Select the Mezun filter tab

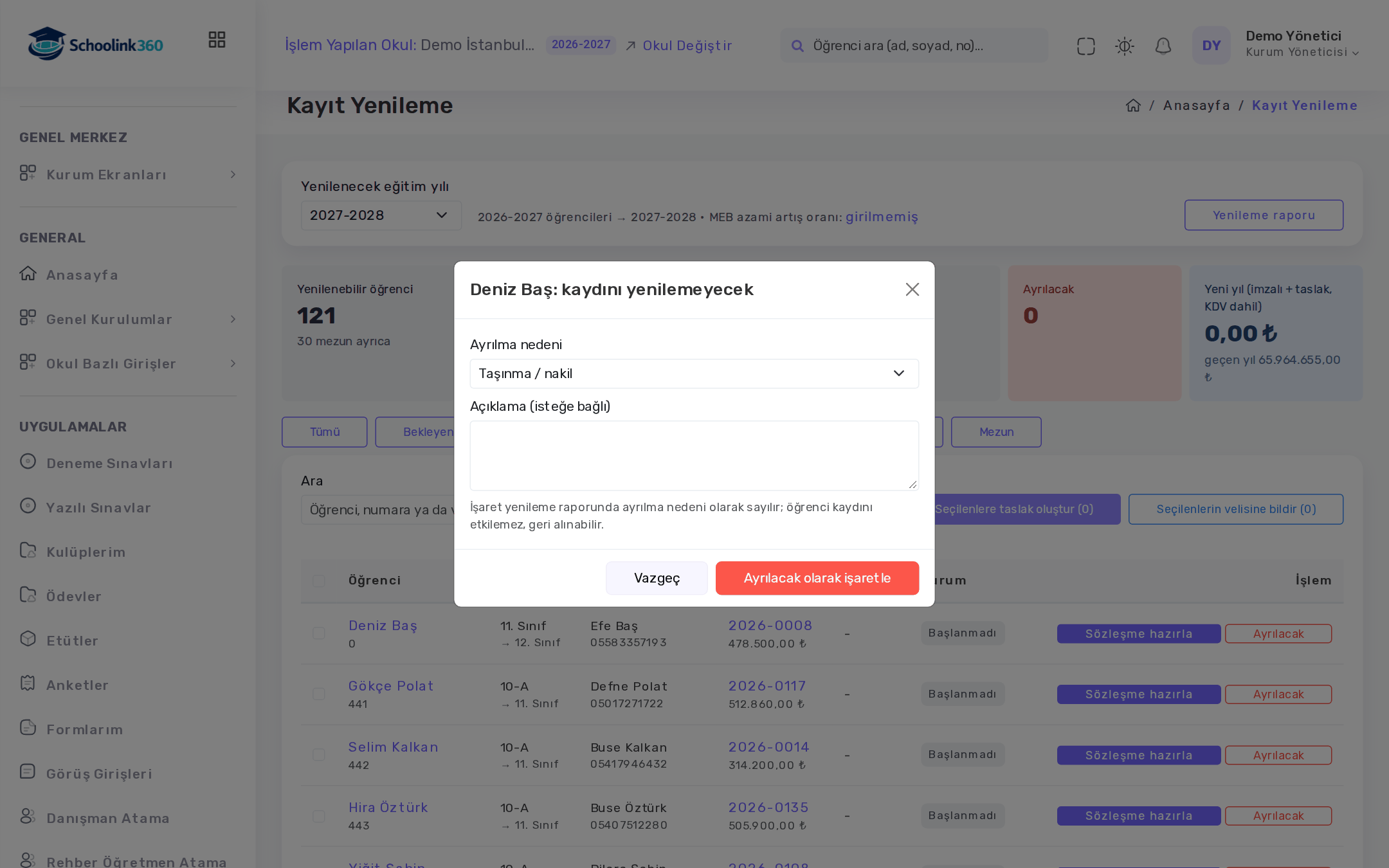click(x=996, y=432)
